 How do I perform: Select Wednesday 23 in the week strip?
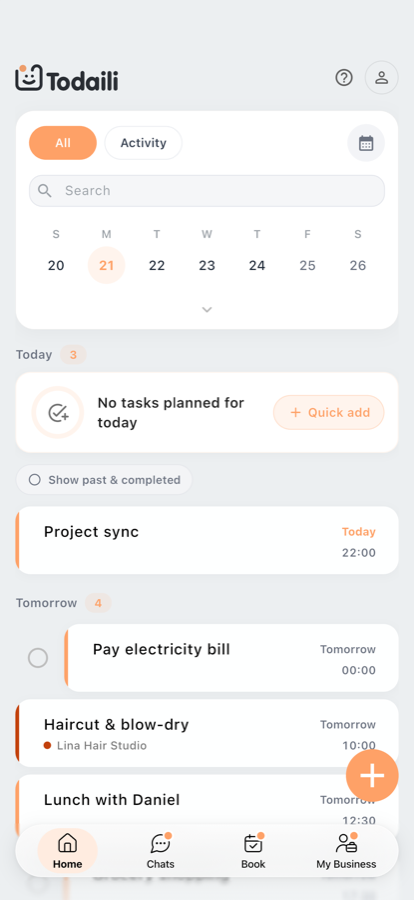click(207, 265)
